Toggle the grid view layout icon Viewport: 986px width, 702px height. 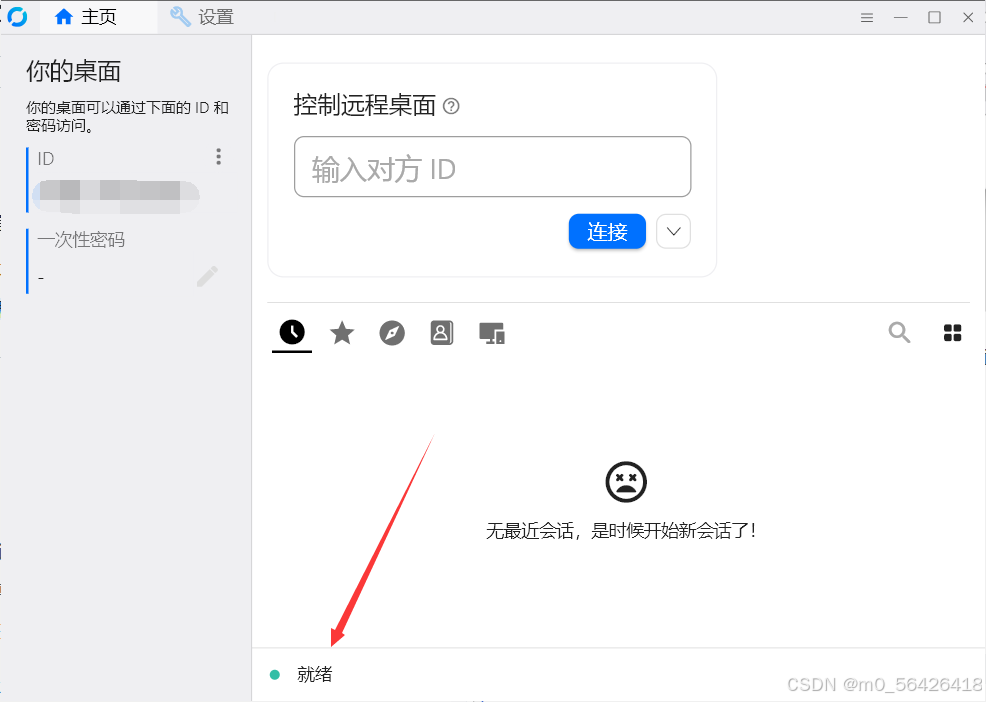click(952, 333)
